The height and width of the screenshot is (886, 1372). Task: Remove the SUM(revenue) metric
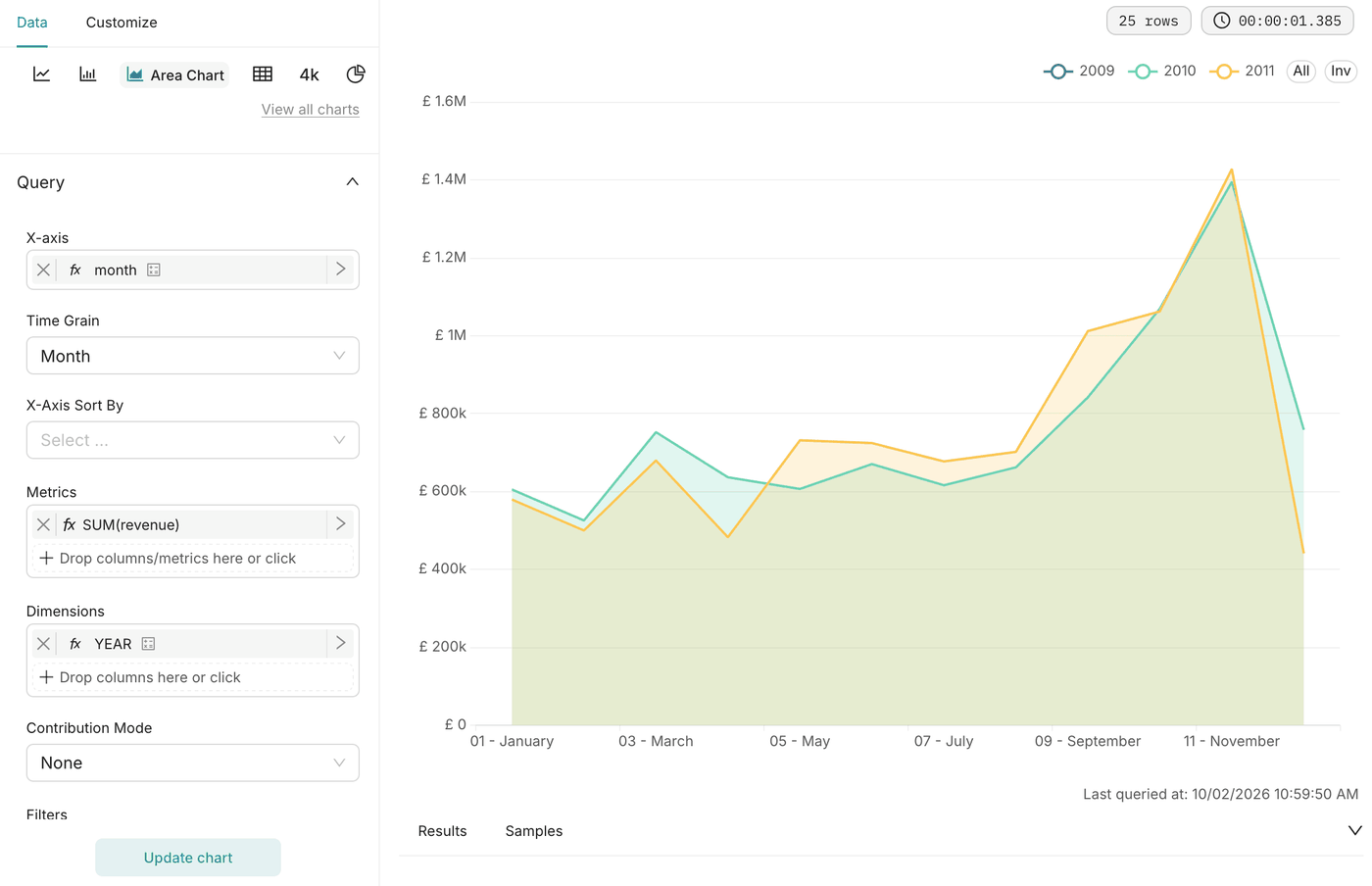(x=43, y=524)
